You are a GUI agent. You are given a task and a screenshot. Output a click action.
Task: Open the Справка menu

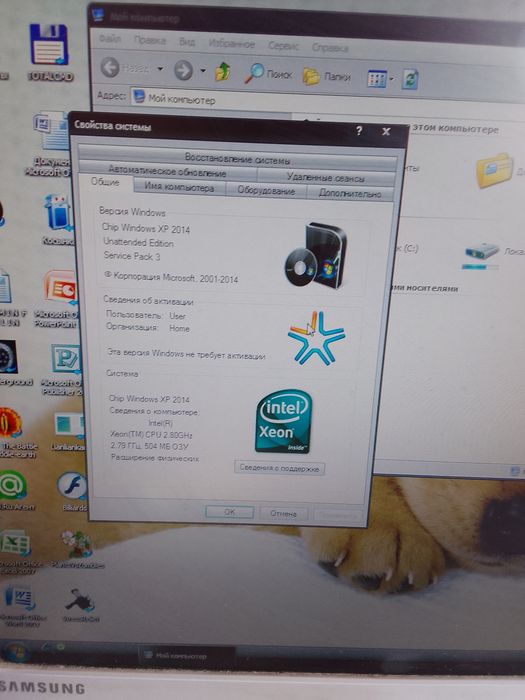pos(329,47)
